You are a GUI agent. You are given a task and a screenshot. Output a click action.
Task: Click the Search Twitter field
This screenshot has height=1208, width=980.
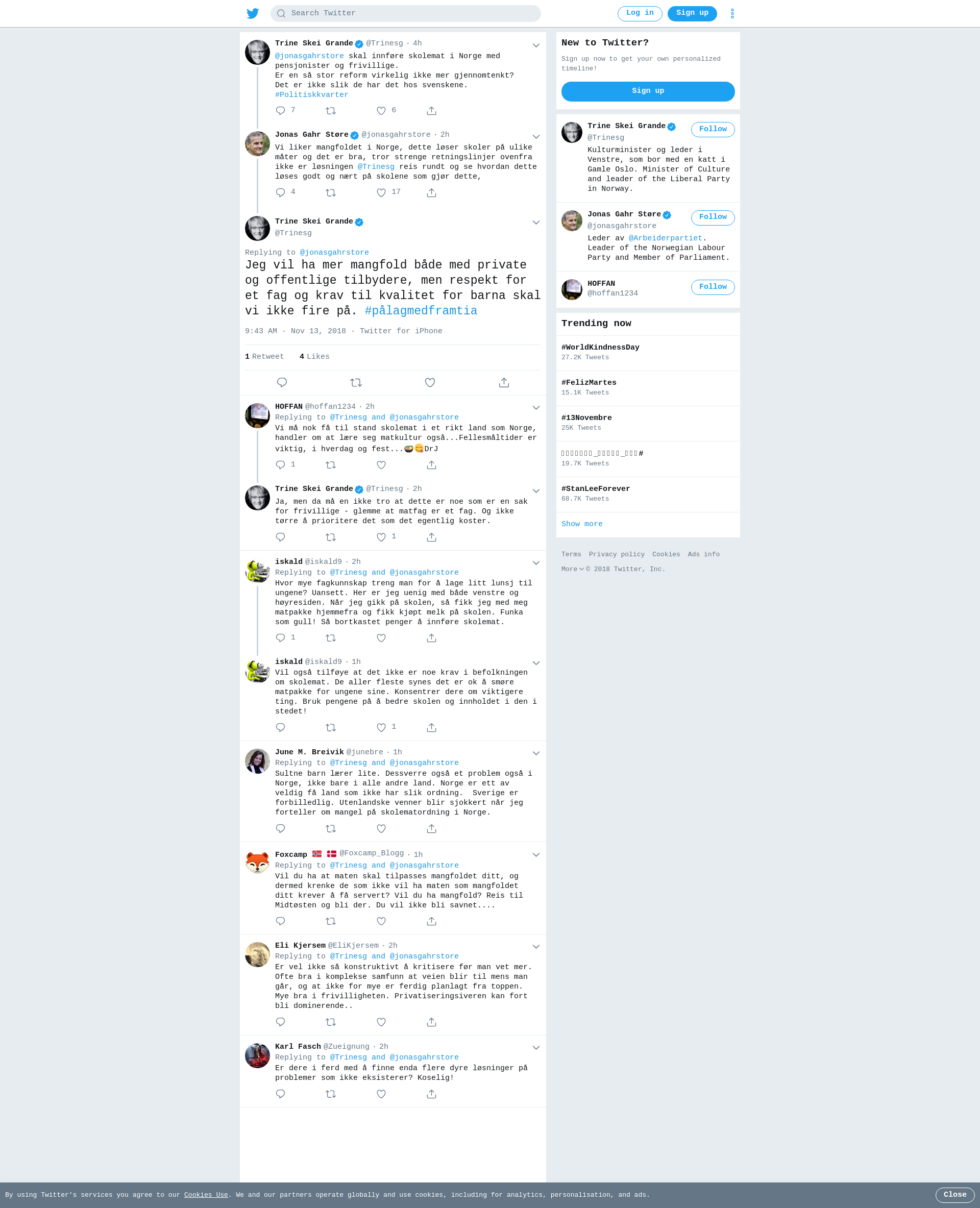tap(405, 14)
